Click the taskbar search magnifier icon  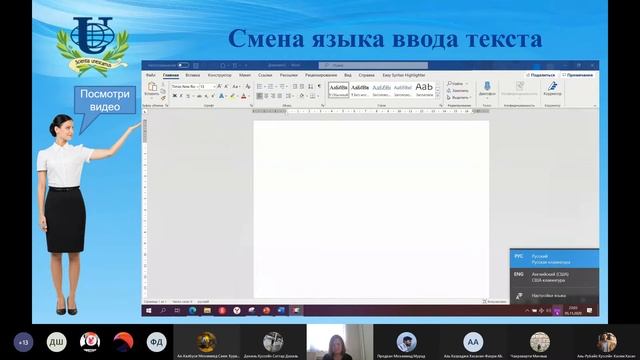[x=163, y=311]
